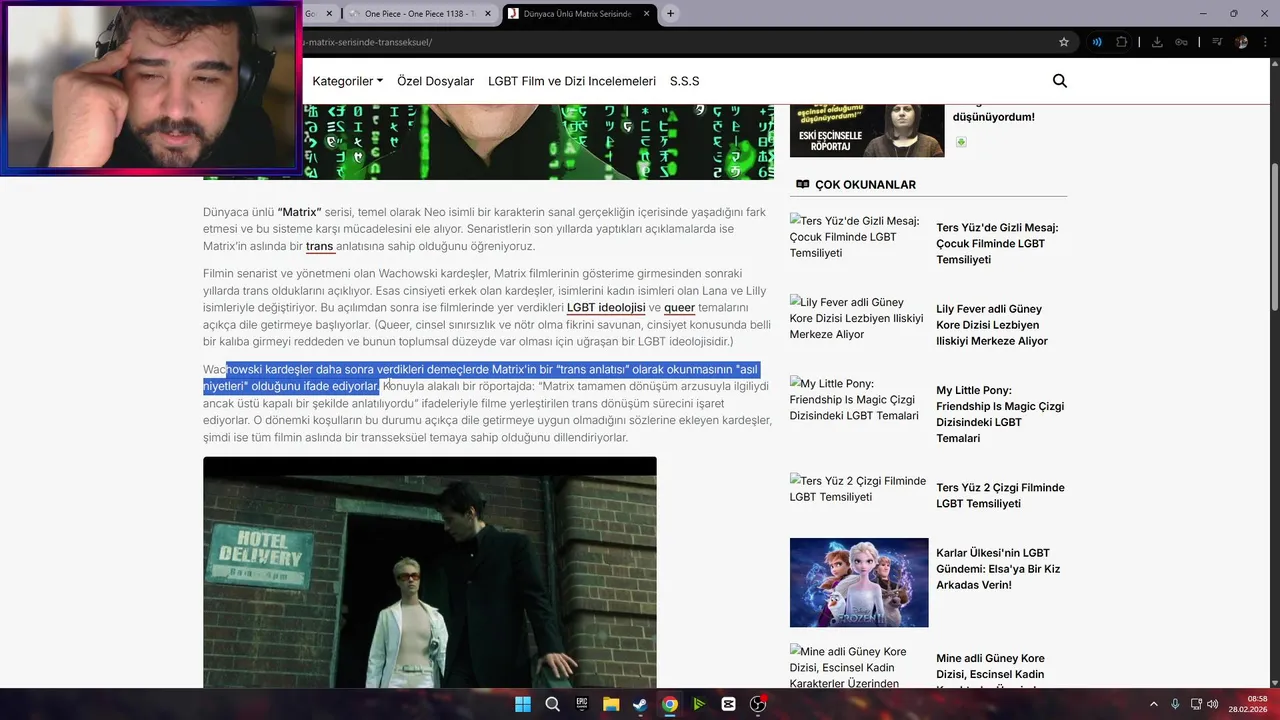Viewport: 1280px width, 720px height.
Task: Click the microphone tray icon
Action: coord(1175,704)
